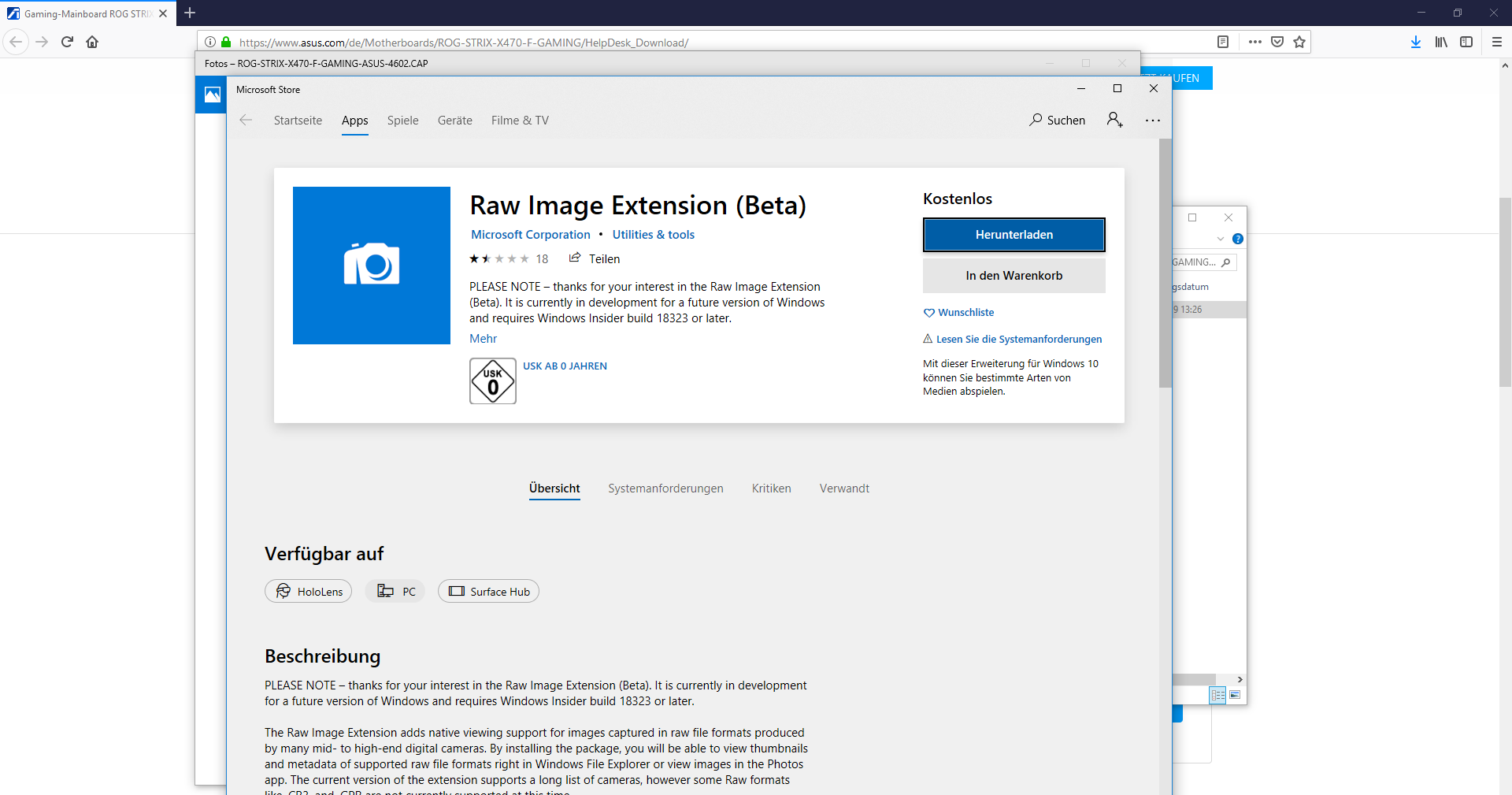Click the Firefox page vertical scrollbar
The width and height of the screenshot is (1512, 795).
click(1505, 292)
